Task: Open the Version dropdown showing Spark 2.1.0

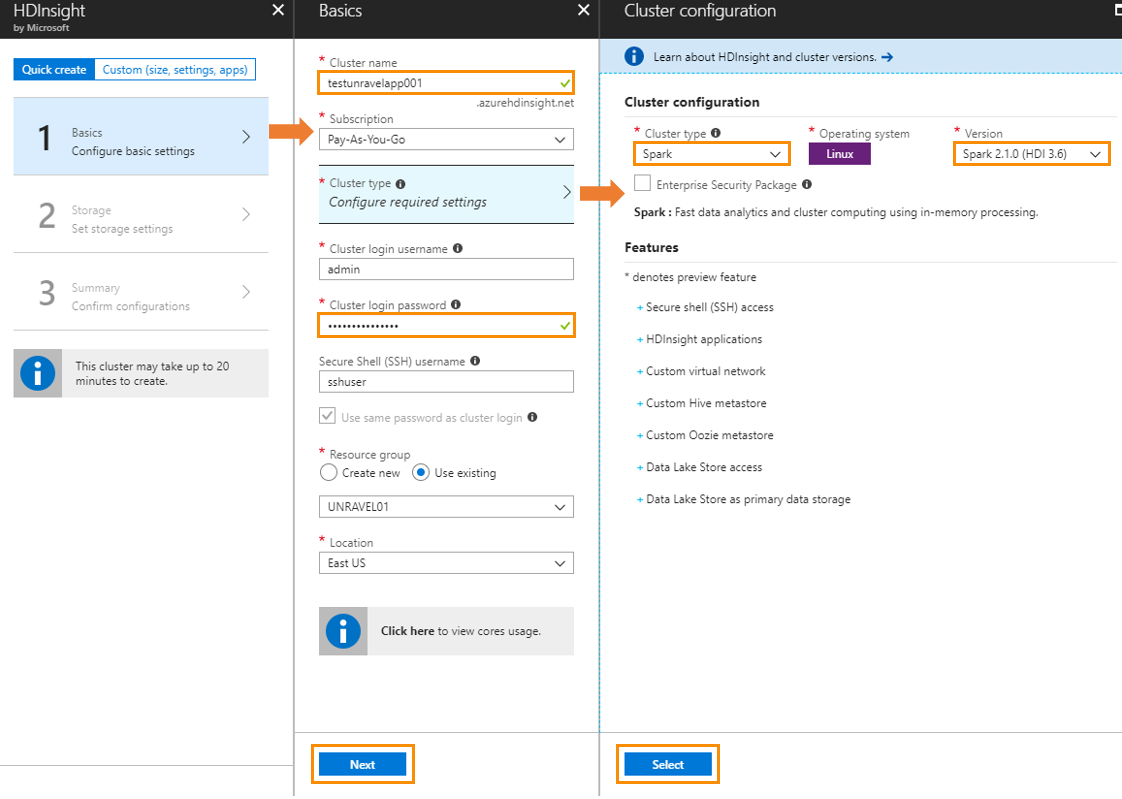Action: pos(1031,154)
